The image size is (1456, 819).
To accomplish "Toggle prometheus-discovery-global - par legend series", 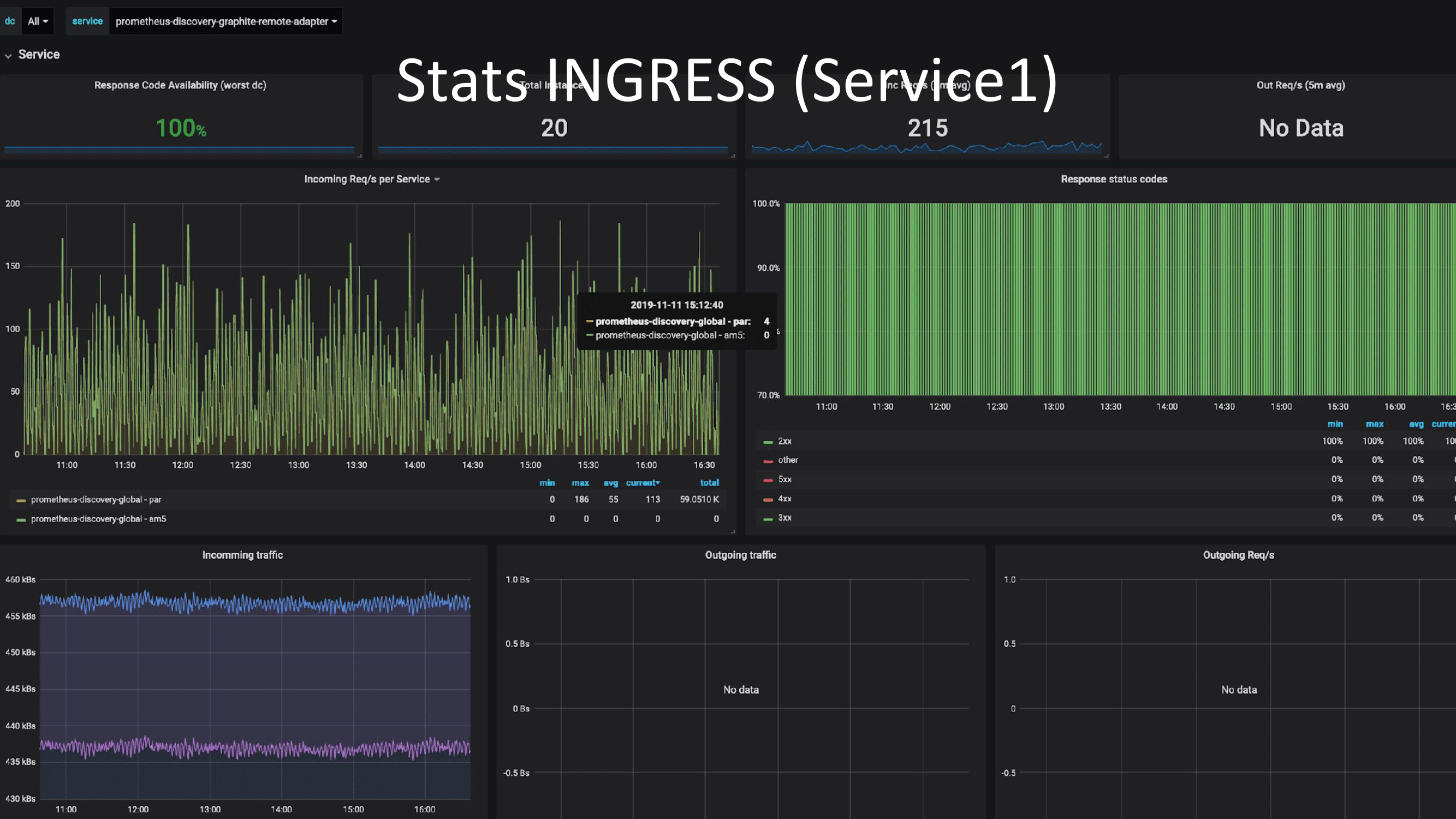I will coord(96,500).
